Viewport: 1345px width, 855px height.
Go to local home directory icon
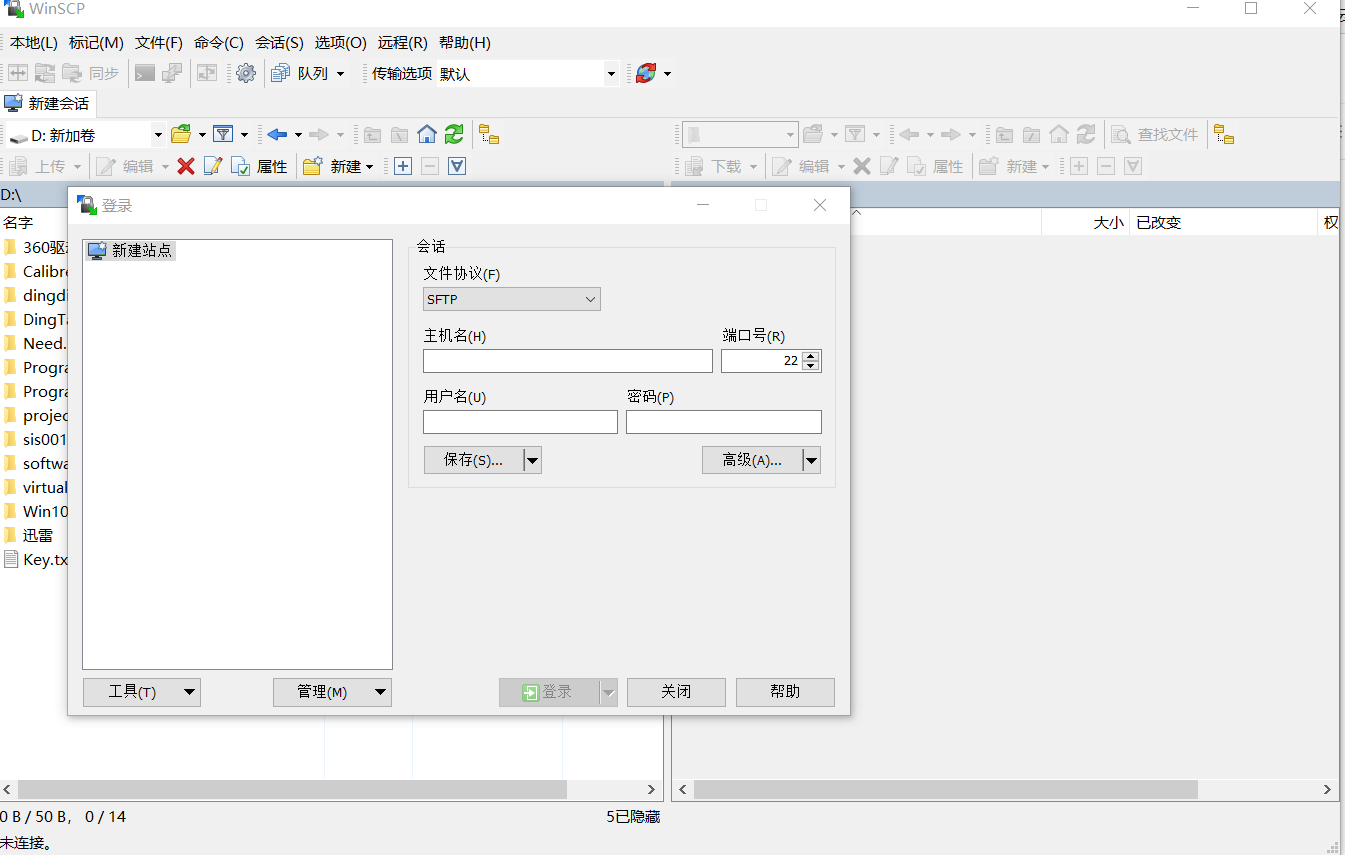[427, 134]
